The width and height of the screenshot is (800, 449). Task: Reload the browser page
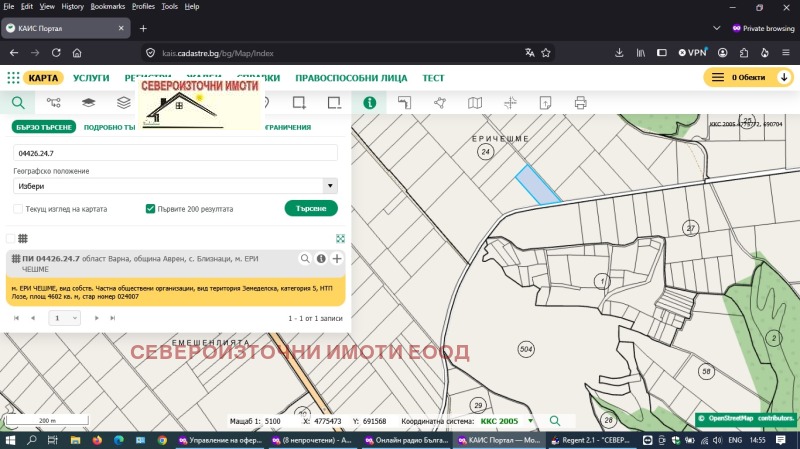(56, 53)
